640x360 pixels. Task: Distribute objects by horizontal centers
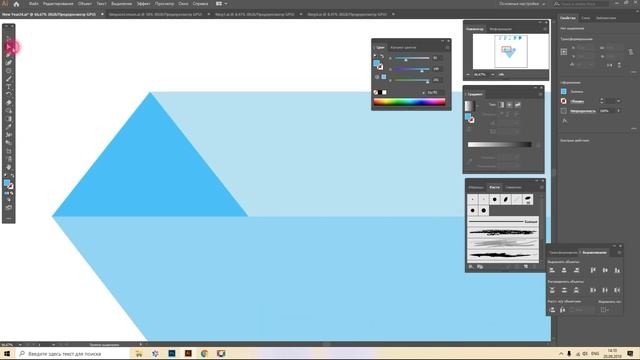pos(605,290)
